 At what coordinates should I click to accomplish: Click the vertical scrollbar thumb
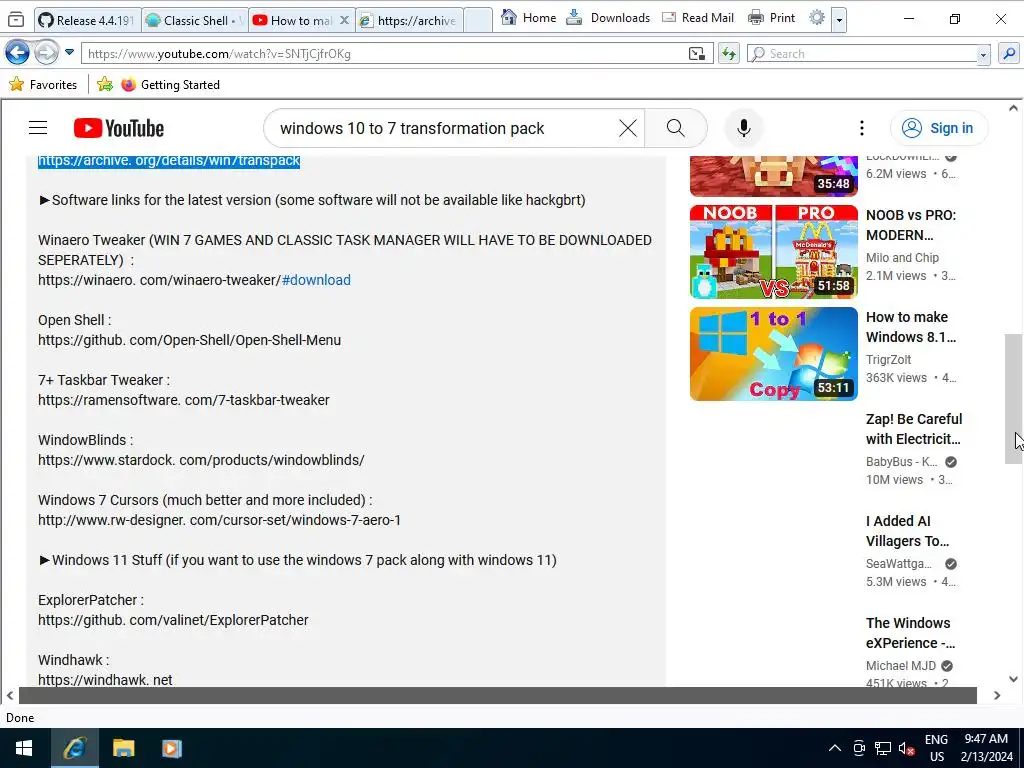pyautogui.click(x=1013, y=398)
